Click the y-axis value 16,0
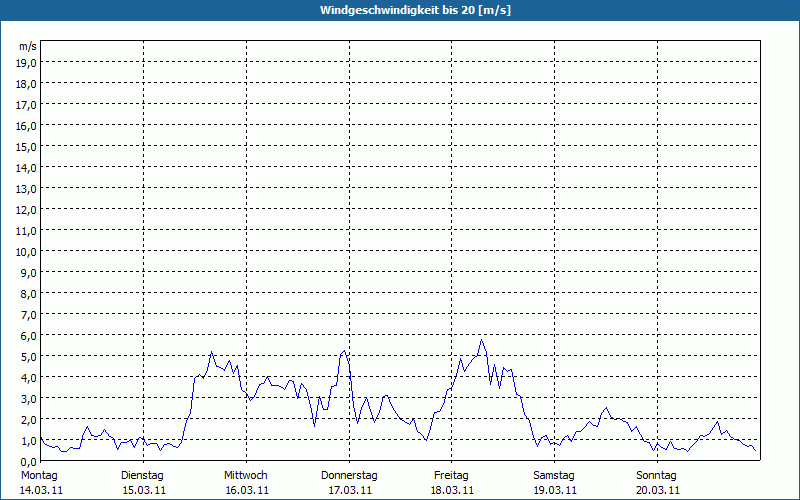 click(x=26, y=126)
